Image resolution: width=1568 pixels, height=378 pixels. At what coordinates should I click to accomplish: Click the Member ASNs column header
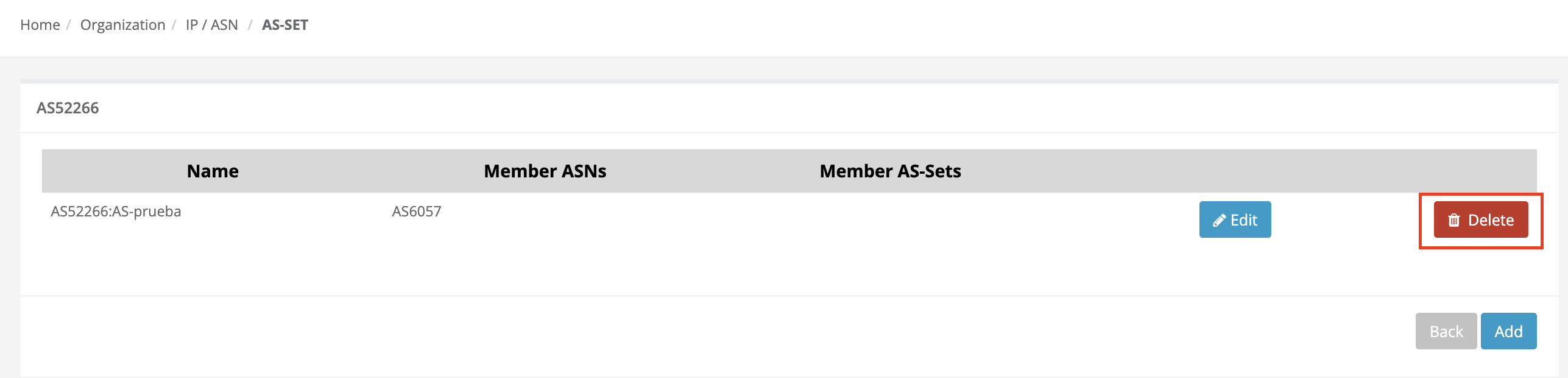pyautogui.click(x=545, y=171)
